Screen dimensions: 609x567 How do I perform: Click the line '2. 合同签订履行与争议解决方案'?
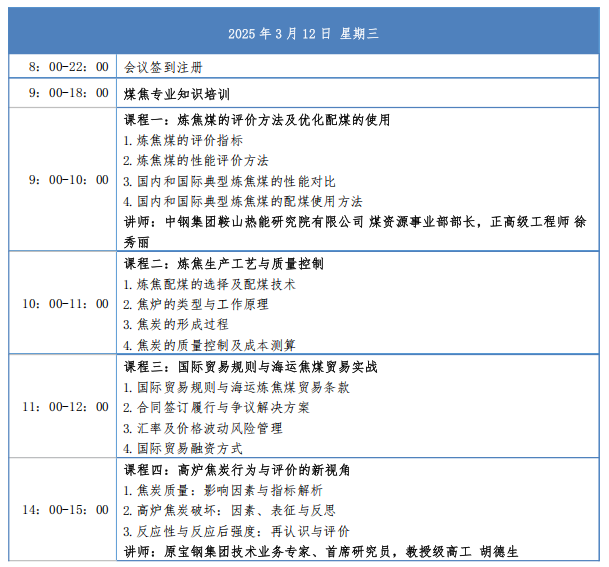216,407
